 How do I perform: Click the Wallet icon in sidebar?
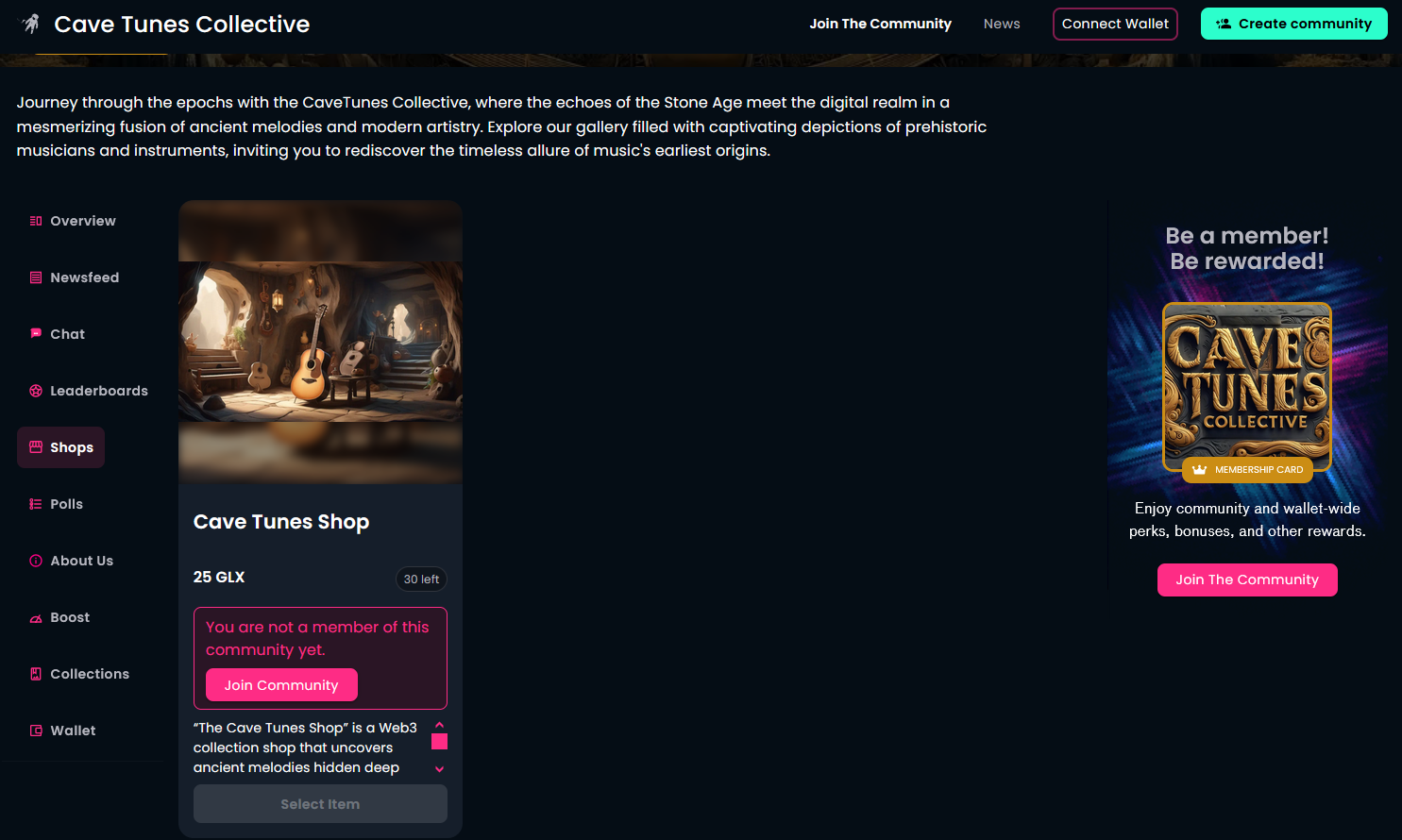coord(36,731)
